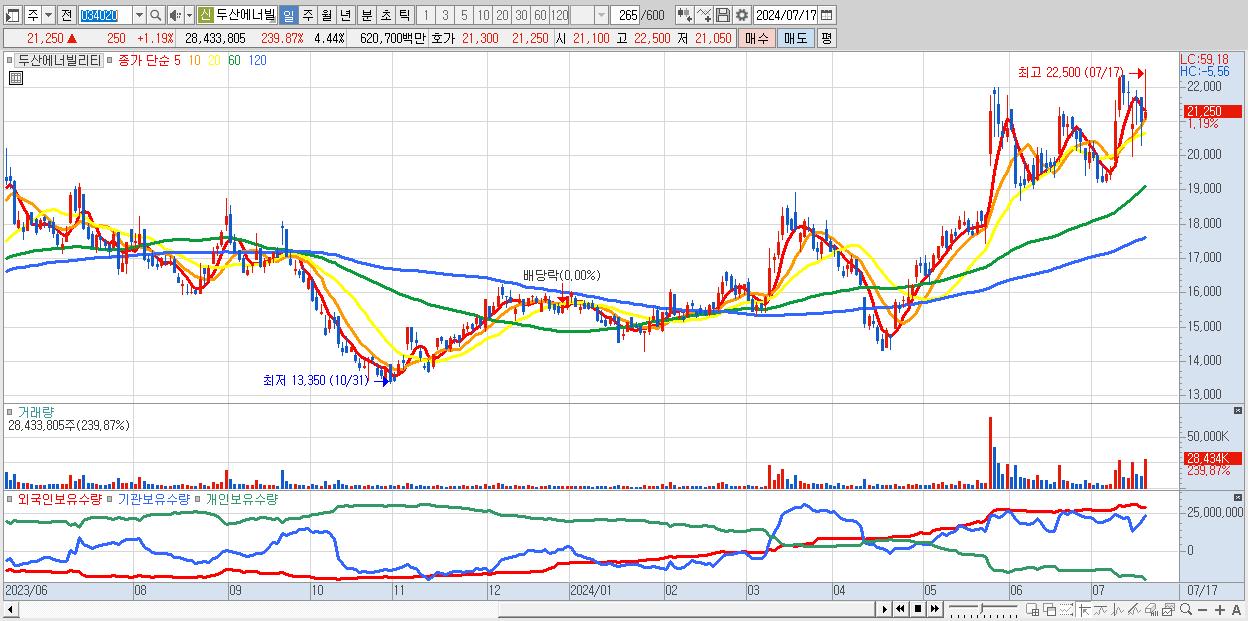The image size is (1248, 621).
Task: Click the zoom level slider handle
Action: pyautogui.click(x=981, y=609)
